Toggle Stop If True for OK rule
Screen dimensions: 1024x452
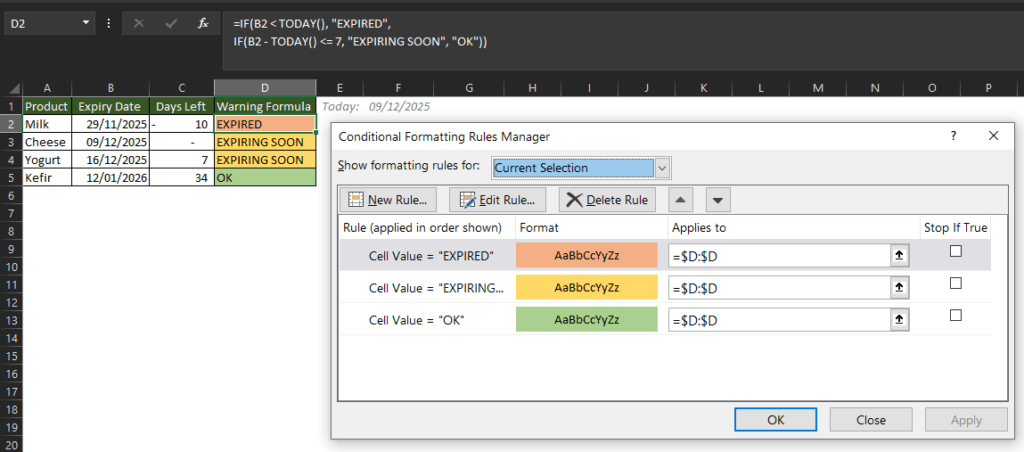tap(955, 316)
